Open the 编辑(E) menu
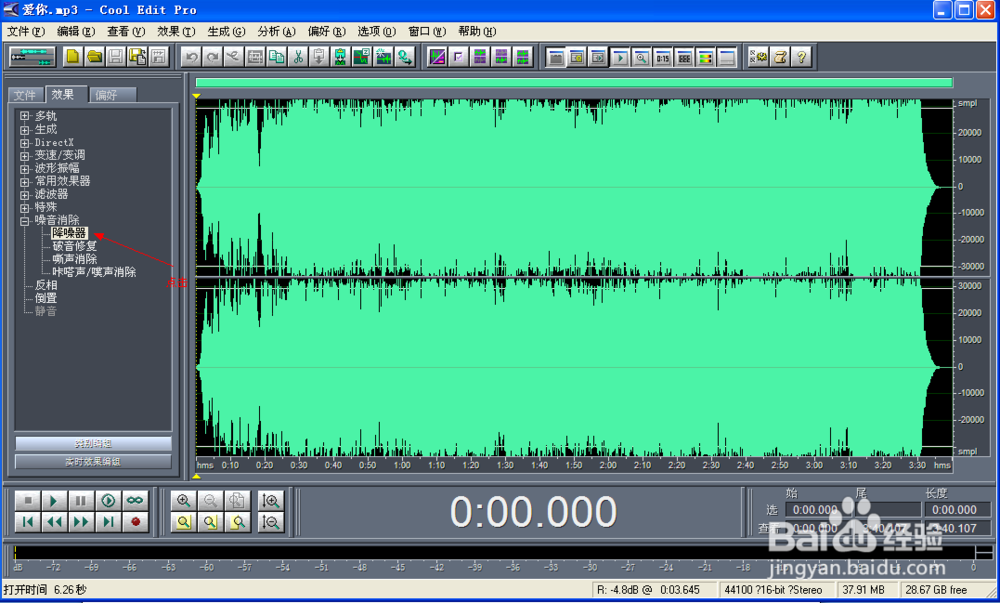 (x=76, y=31)
